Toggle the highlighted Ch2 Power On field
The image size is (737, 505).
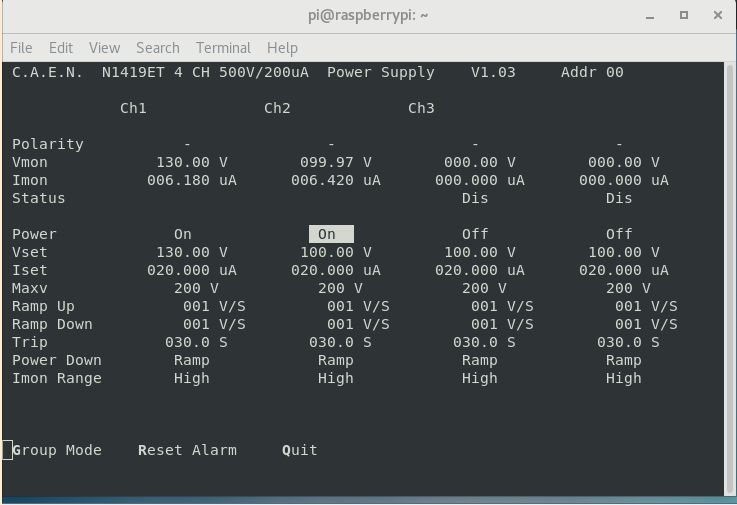click(330, 234)
